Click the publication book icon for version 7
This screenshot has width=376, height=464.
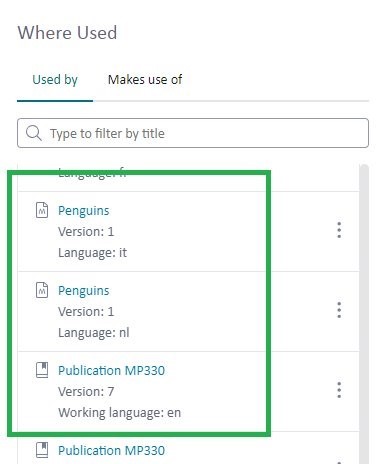pos(42,370)
